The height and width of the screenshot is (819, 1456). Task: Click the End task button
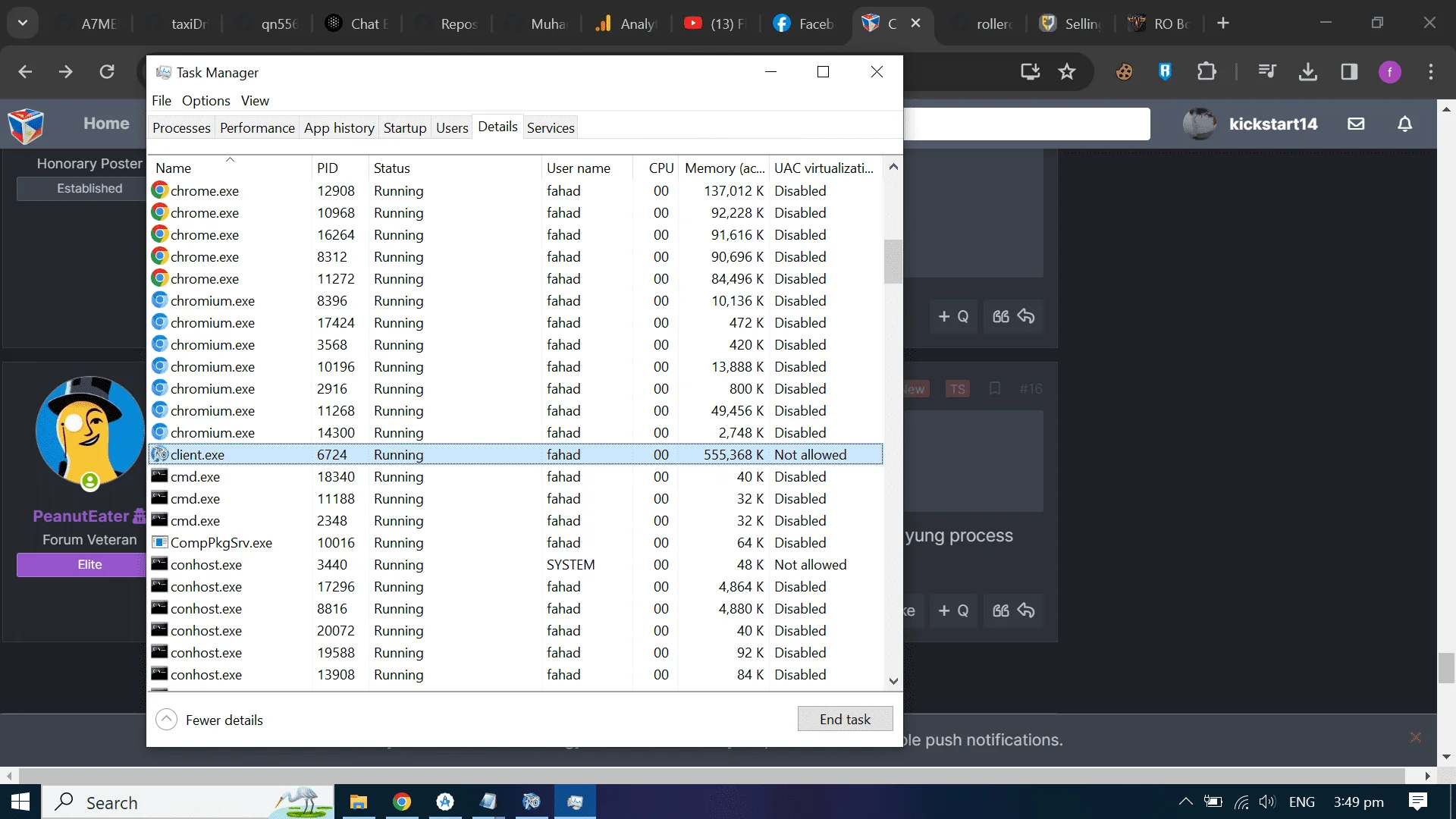coord(845,719)
